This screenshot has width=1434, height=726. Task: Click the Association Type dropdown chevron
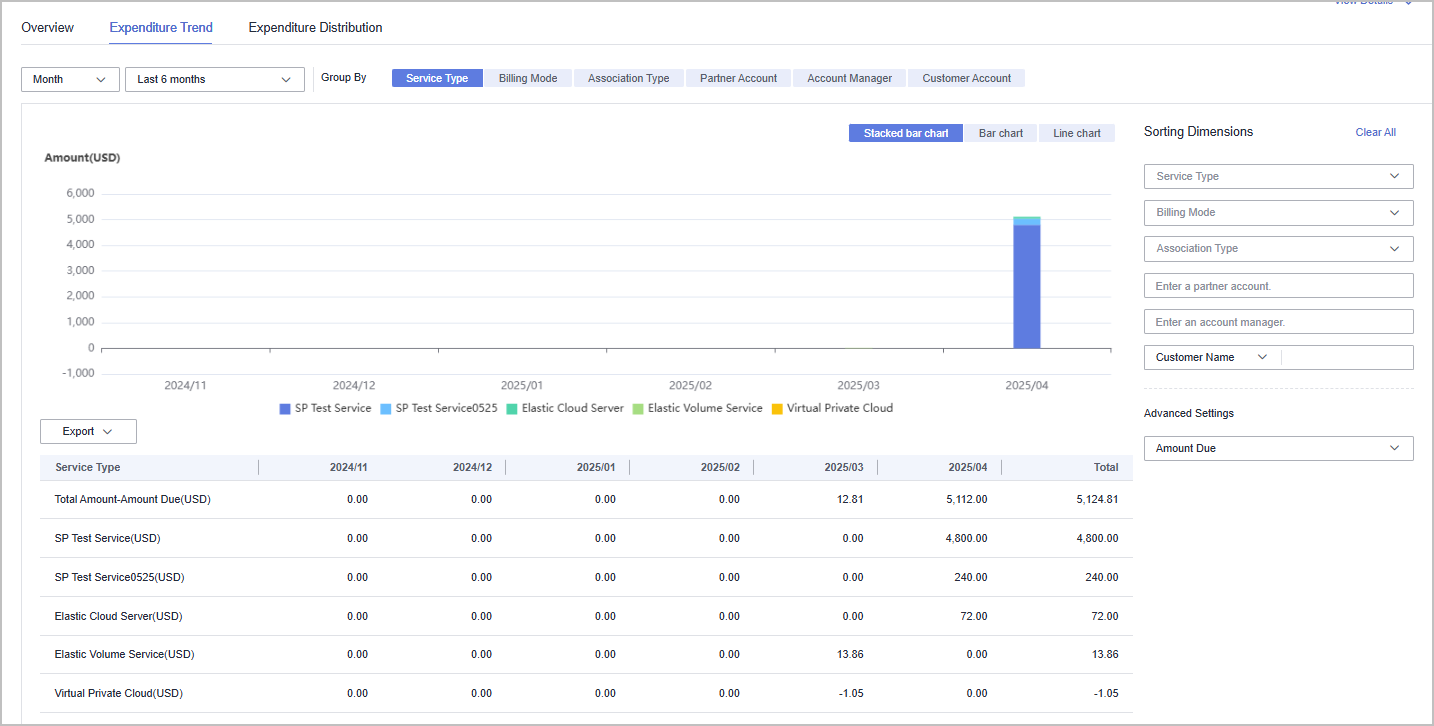[1395, 249]
